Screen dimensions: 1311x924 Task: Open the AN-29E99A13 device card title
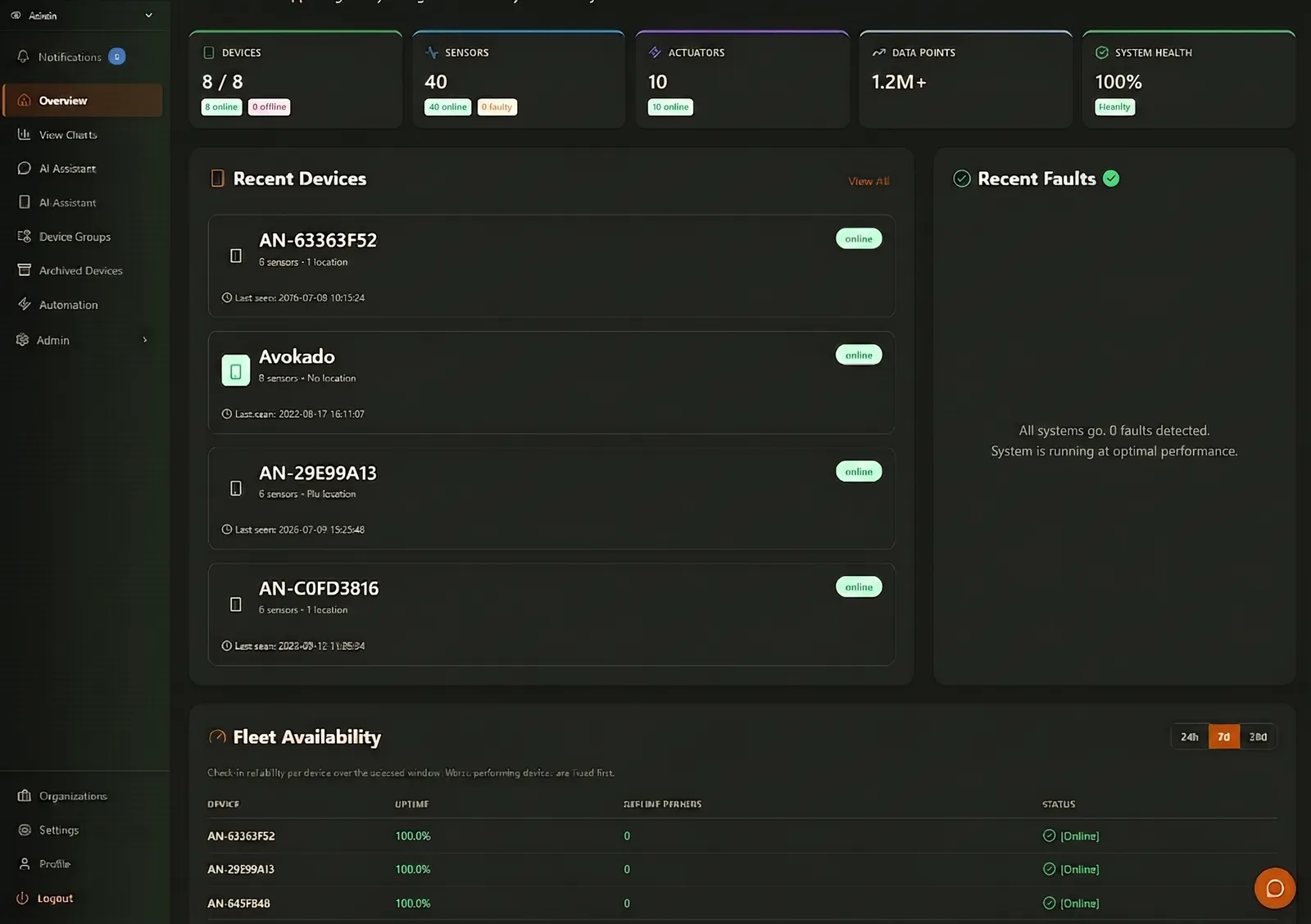[x=318, y=473]
